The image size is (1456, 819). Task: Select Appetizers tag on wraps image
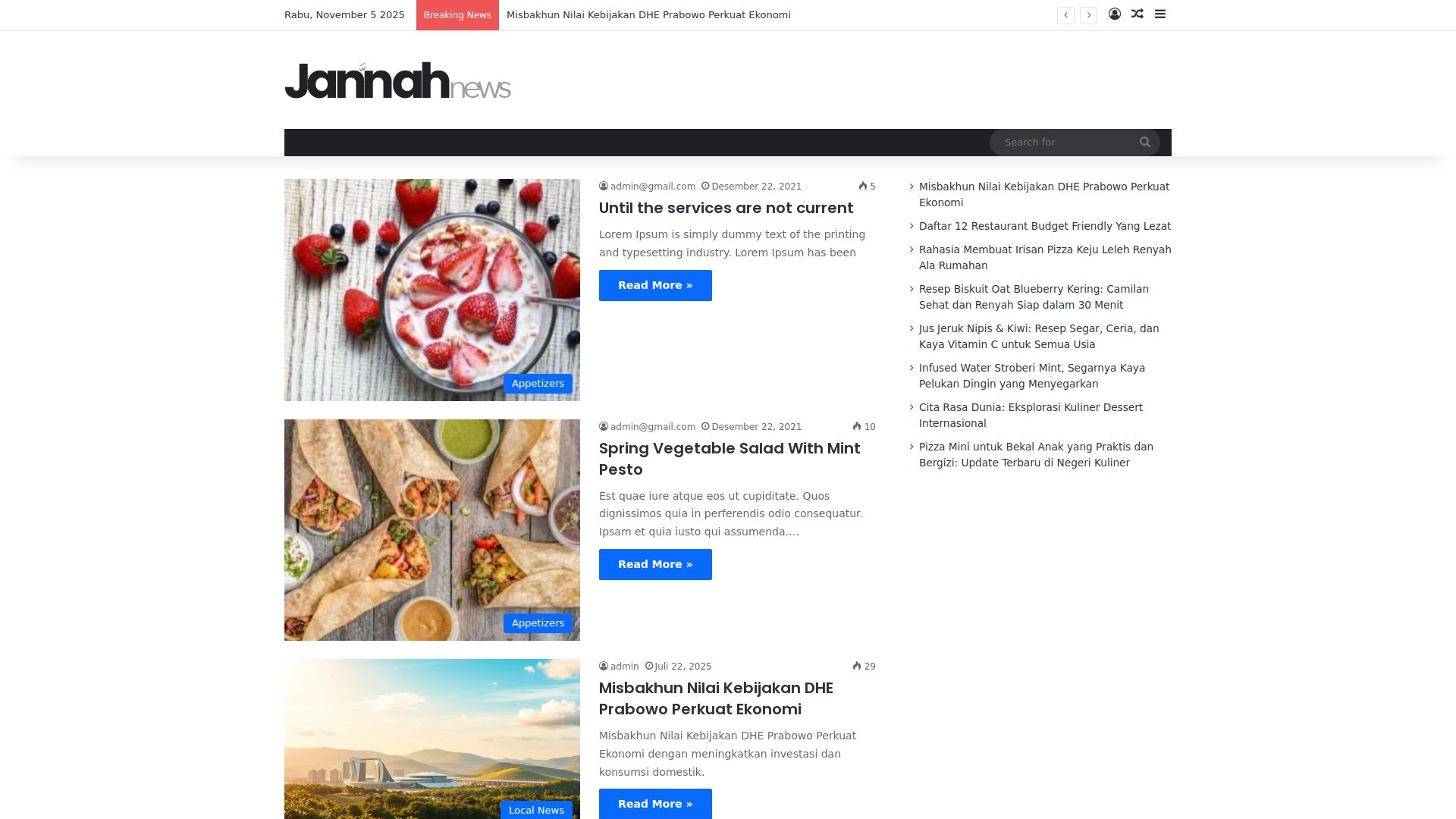538,623
